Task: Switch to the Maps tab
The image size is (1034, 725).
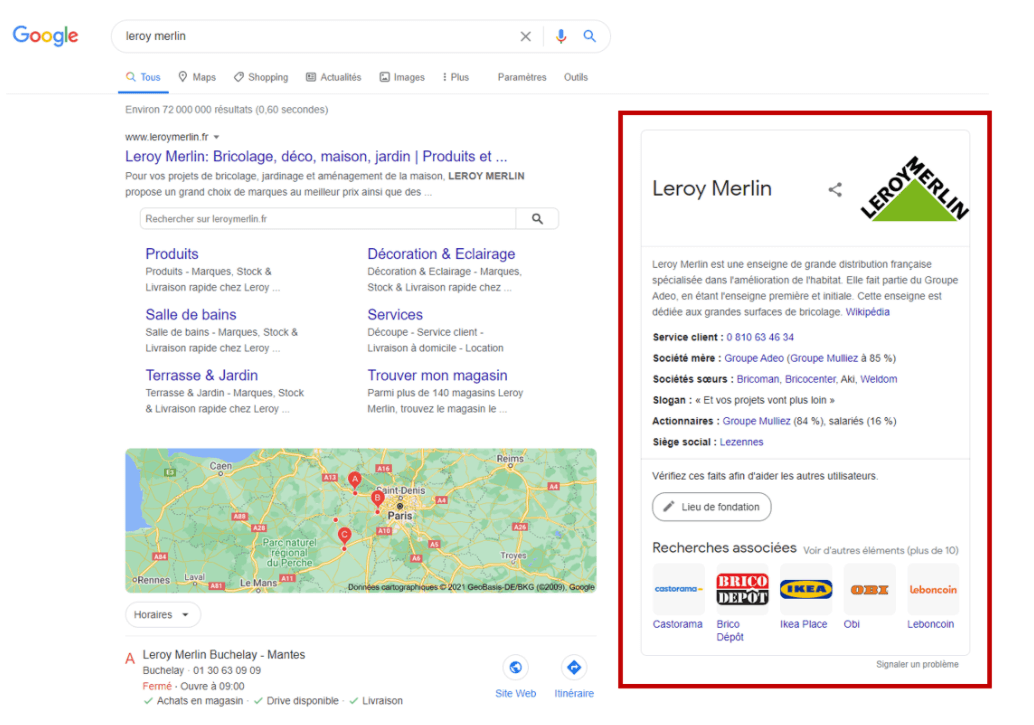Action: [x=197, y=77]
